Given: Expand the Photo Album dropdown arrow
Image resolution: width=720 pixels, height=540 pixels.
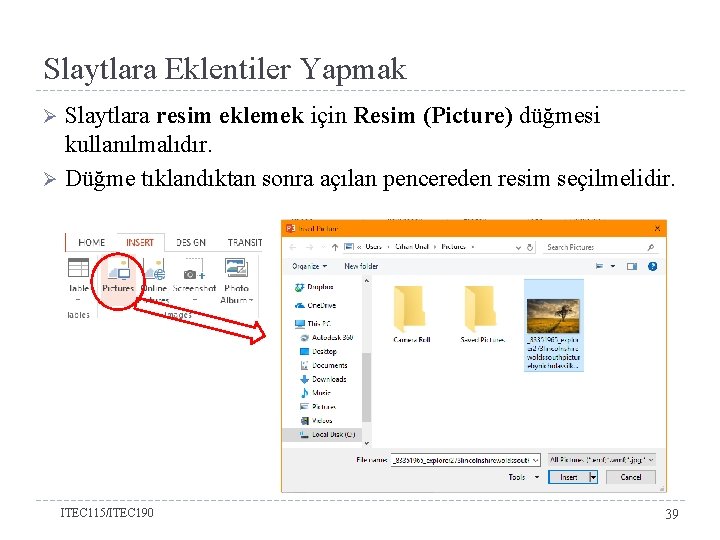Looking at the screenshot, I should (x=251, y=300).
